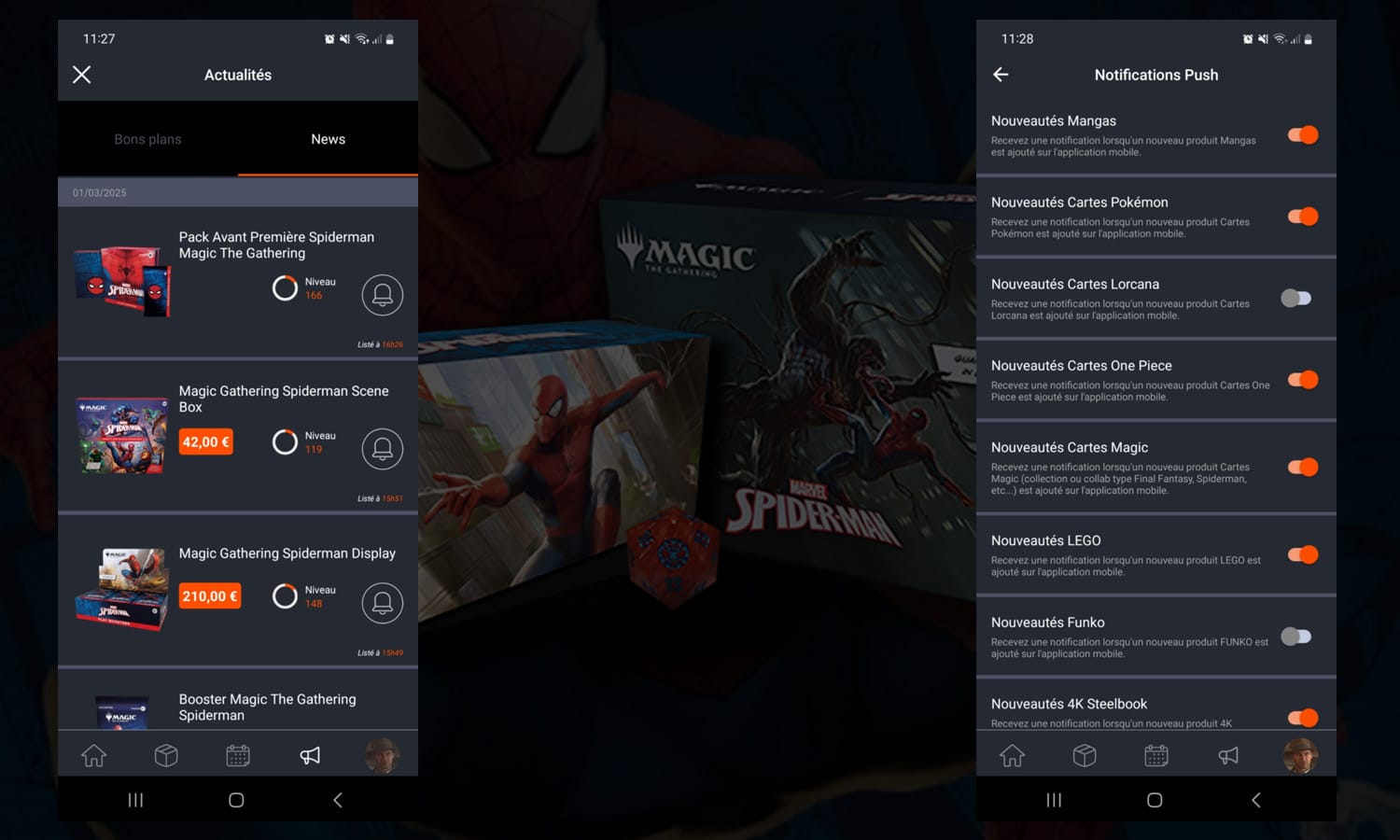Image resolution: width=1400 pixels, height=840 pixels.
Task: Toggle Nouveautés LEGO notifications
Action: (1303, 554)
